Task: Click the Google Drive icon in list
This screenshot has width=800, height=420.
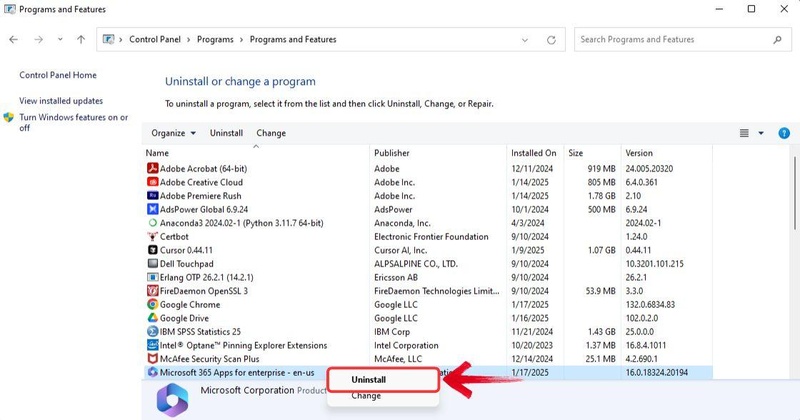Action: 152,317
